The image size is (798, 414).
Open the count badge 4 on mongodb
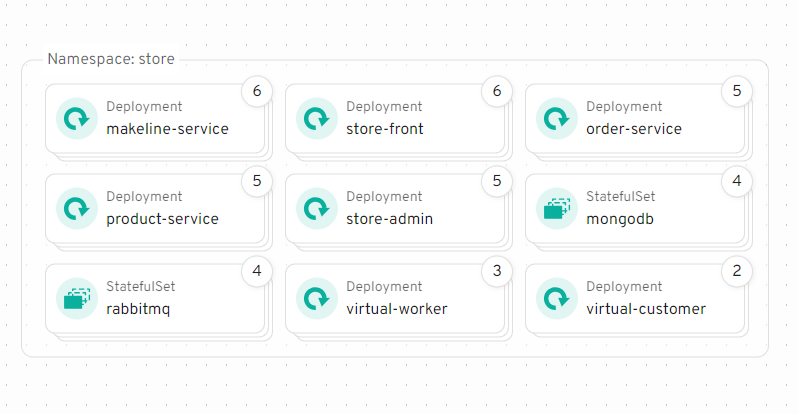coord(737,181)
